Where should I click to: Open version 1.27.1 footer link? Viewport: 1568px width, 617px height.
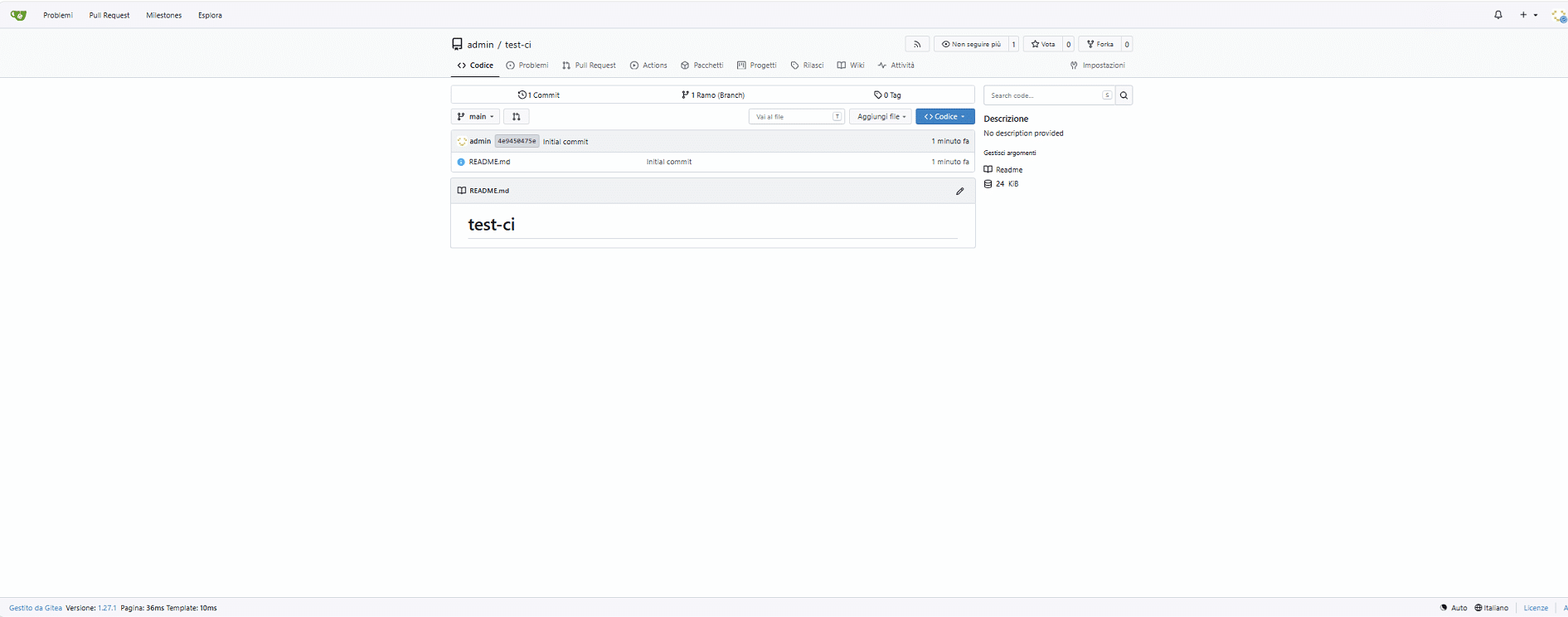[x=107, y=608]
